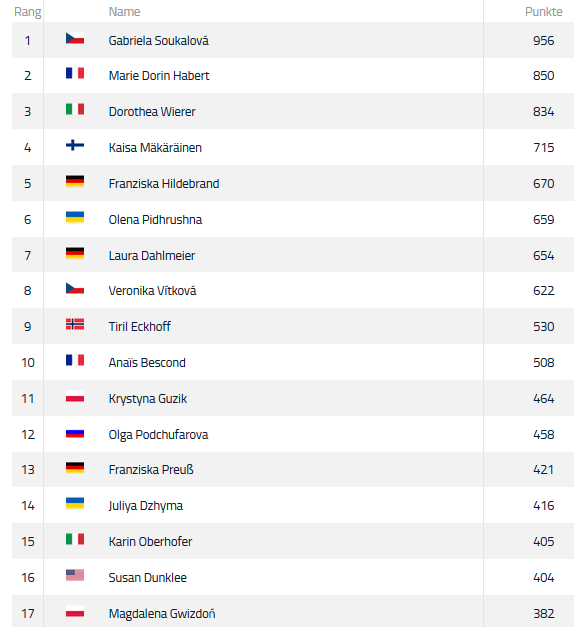This screenshot has height=627, width=574.
Task: Click the French flag next to Anaïs Bescond
Action: pyautogui.click(x=75, y=360)
